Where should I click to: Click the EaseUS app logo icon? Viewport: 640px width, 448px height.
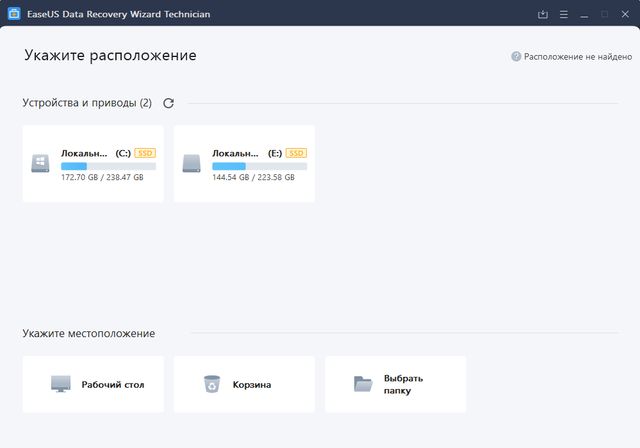pos(14,14)
